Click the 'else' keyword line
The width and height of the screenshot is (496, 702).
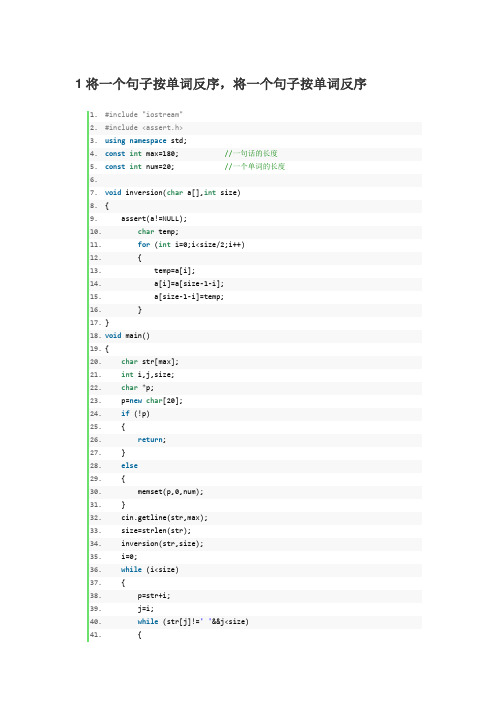[x=129, y=466]
